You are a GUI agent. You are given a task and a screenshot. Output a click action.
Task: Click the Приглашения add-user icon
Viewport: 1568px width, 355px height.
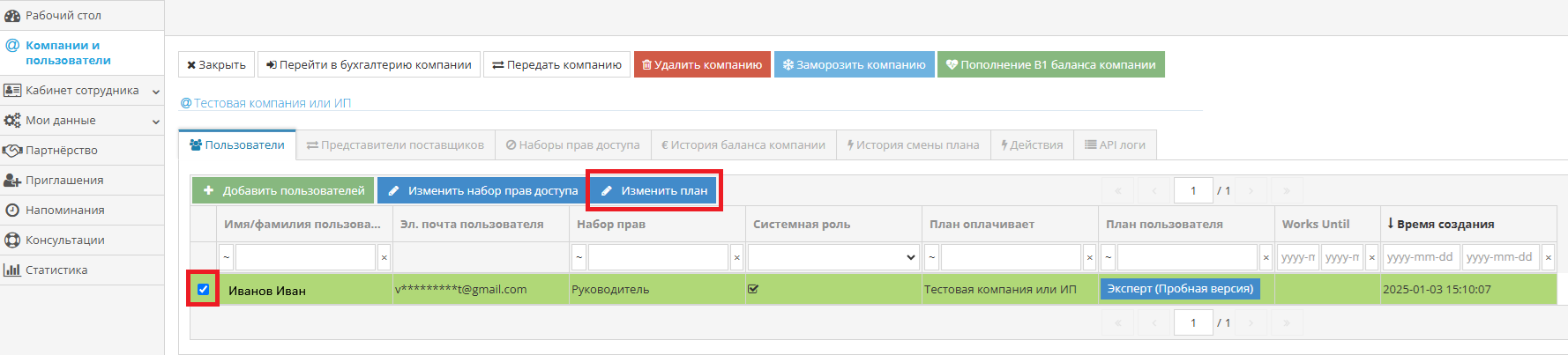(12, 181)
